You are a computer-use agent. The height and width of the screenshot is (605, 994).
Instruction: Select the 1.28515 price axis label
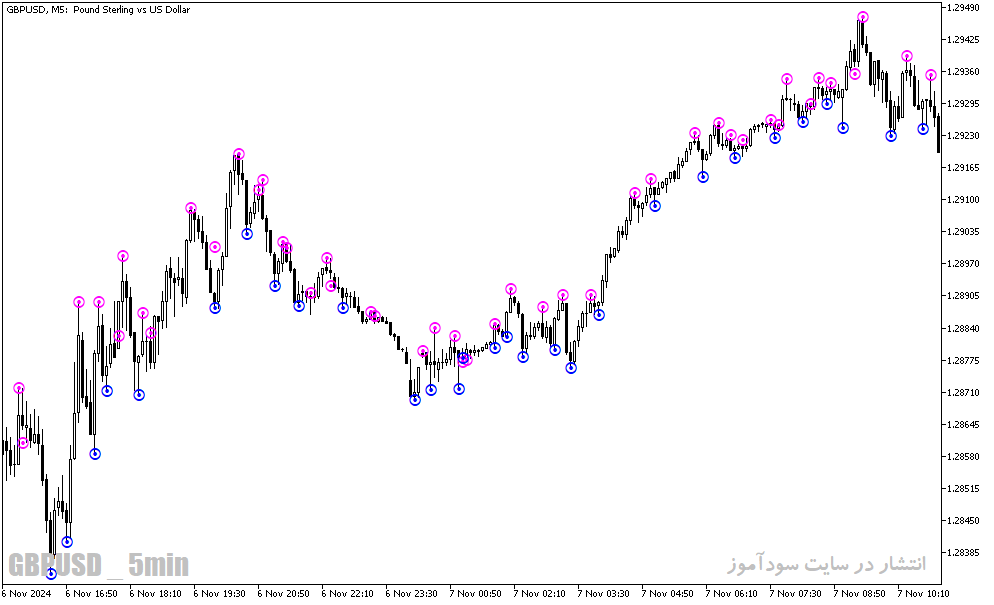click(963, 488)
